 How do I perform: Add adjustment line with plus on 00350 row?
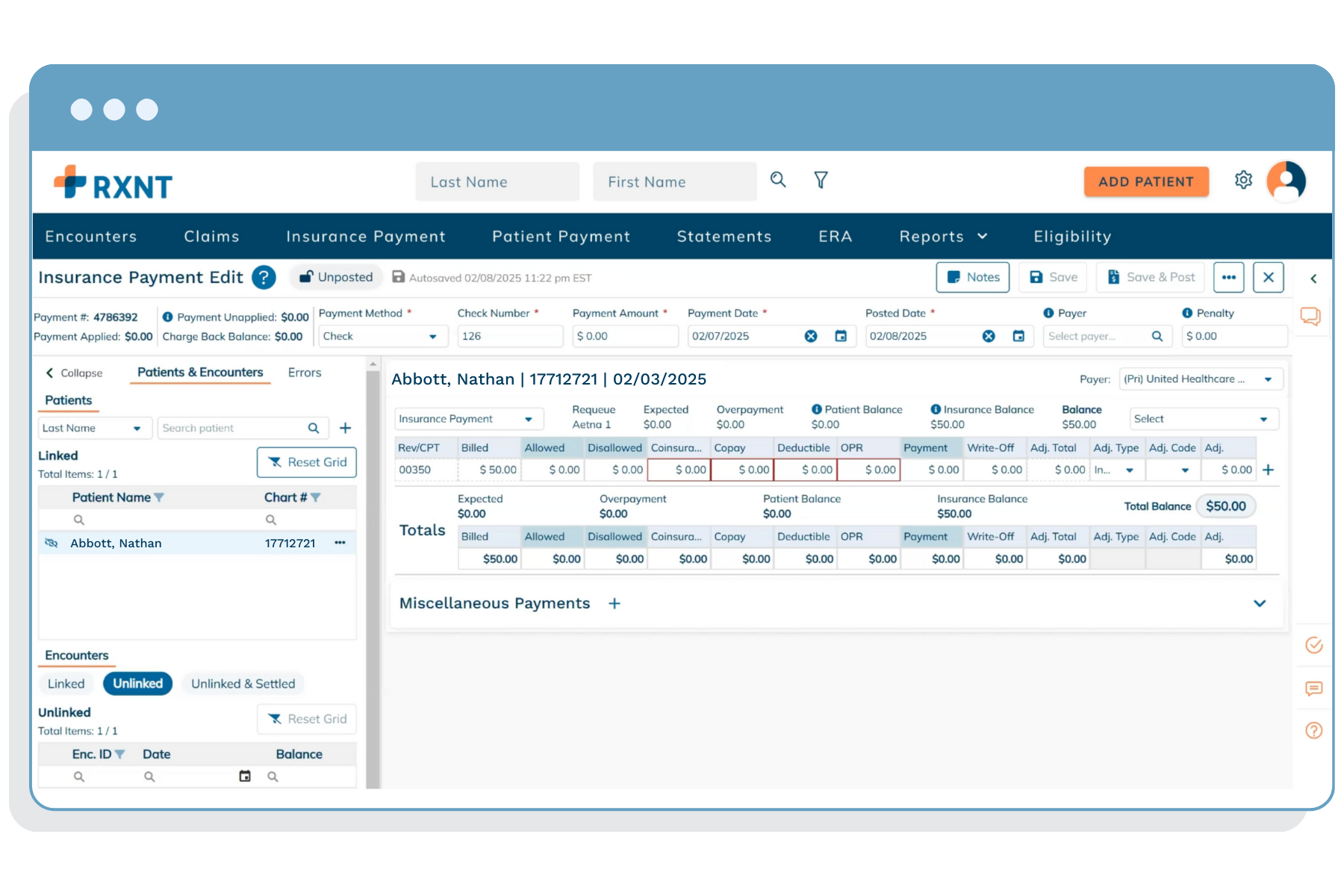[1268, 470]
